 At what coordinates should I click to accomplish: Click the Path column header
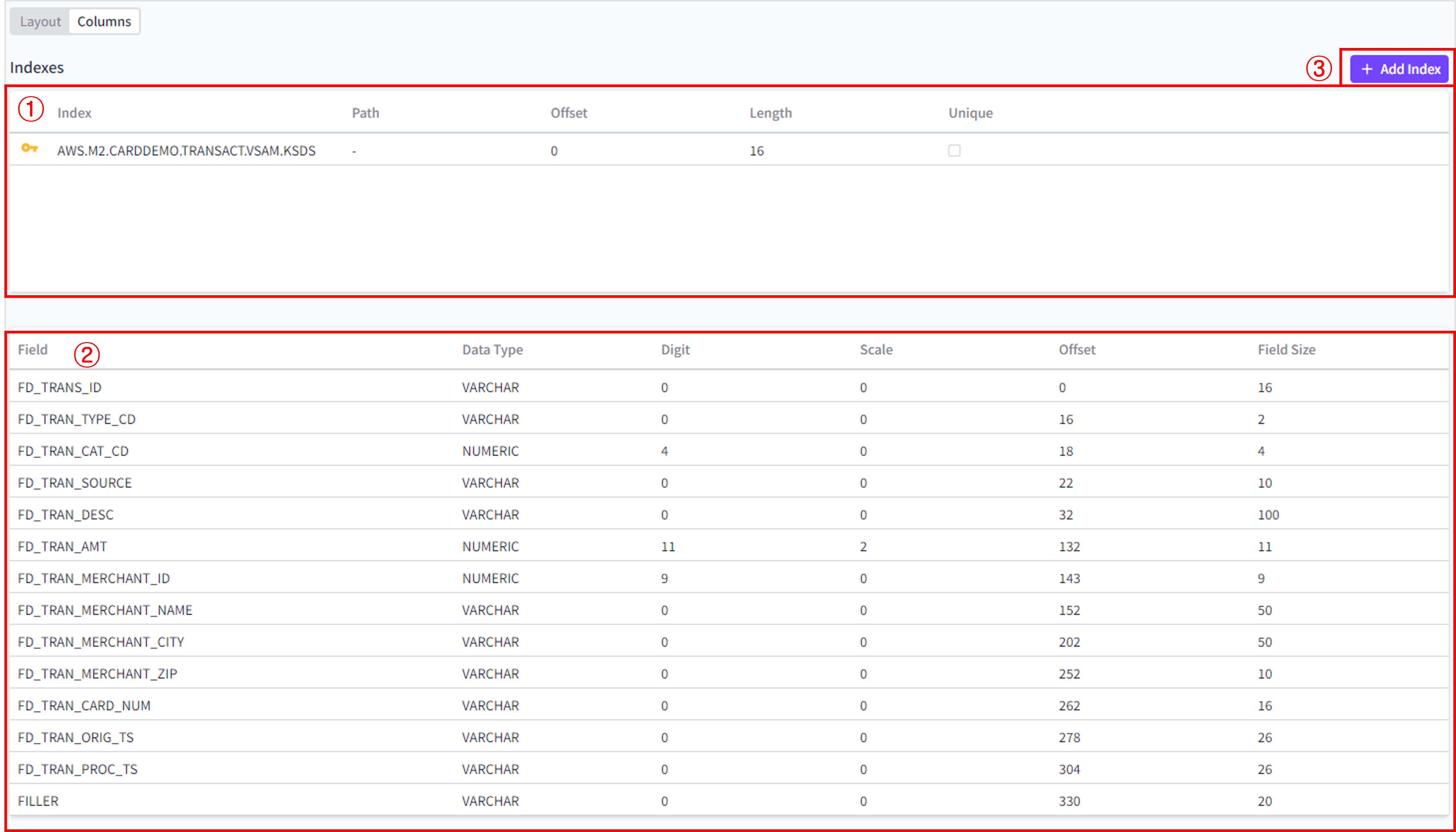(x=365, y=113)
